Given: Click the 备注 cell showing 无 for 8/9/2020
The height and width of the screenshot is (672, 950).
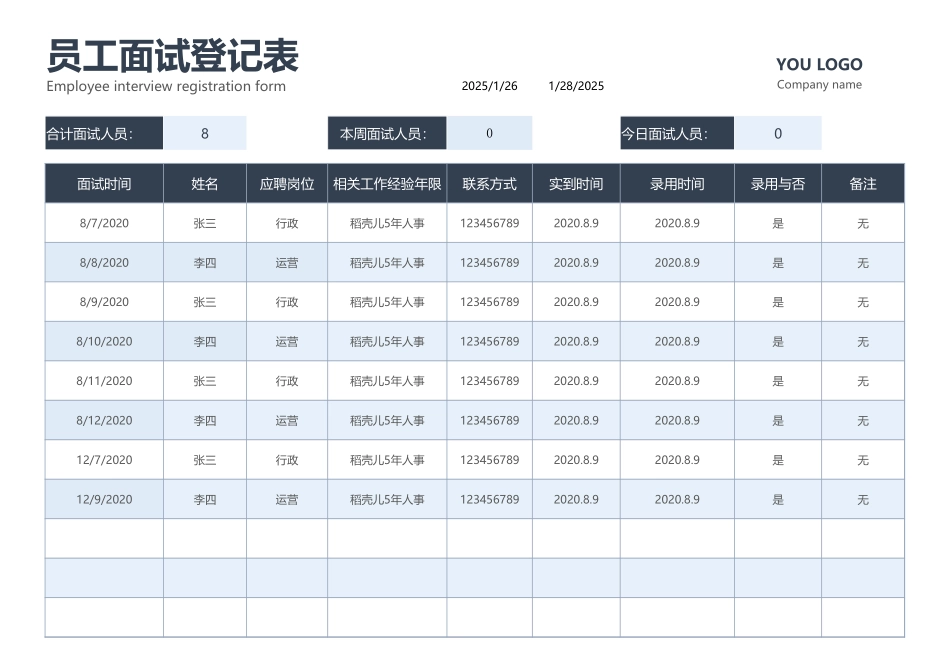Looking at the screenshot, I should click(862, 301).
